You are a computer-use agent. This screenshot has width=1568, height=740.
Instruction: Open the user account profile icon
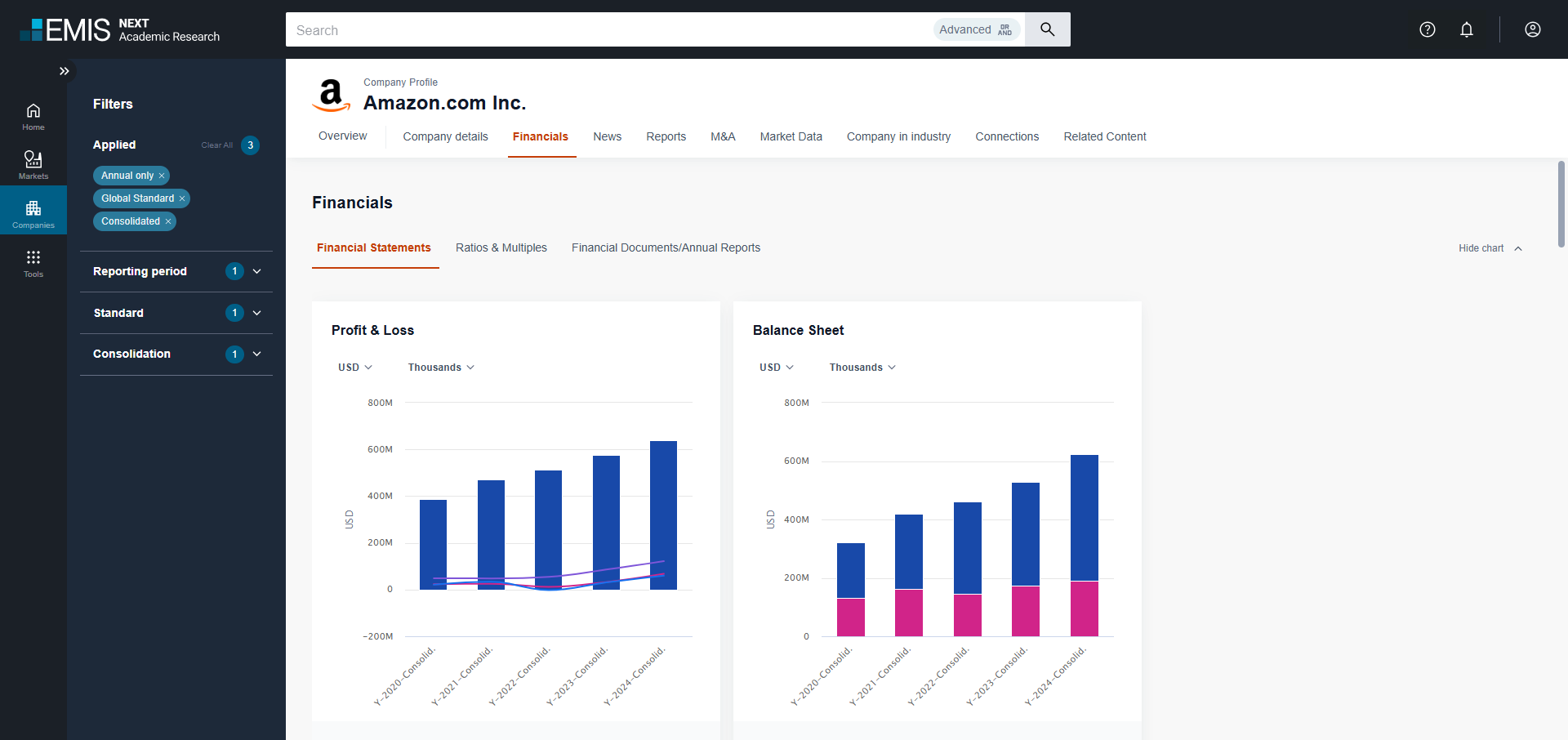click(x=1532, y=29)
